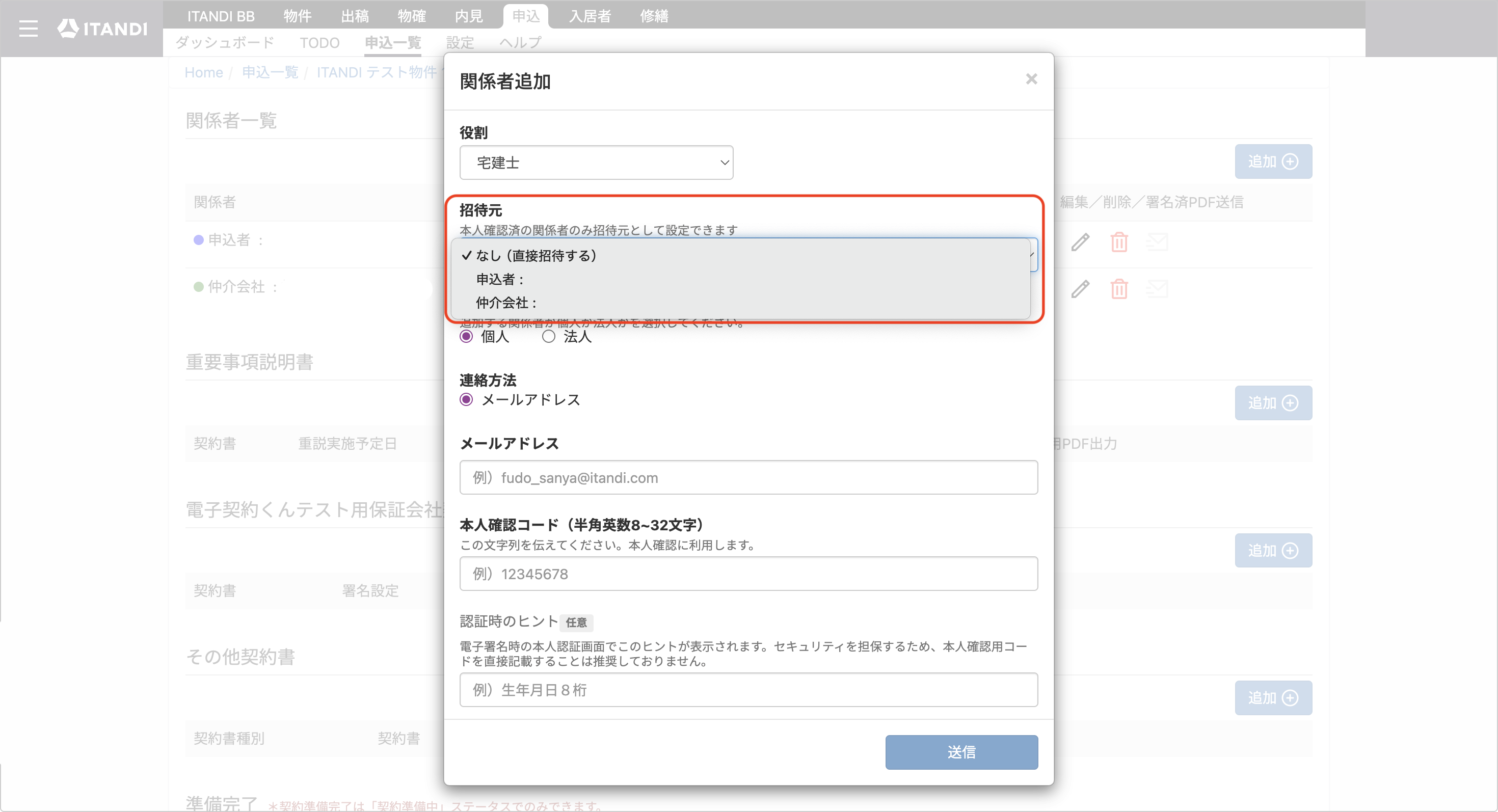This screenshot has width=1498, height=812.
Task: Select 申込者 option in 招待元 list
Action: pyautogui.click(x=740, y=280)
